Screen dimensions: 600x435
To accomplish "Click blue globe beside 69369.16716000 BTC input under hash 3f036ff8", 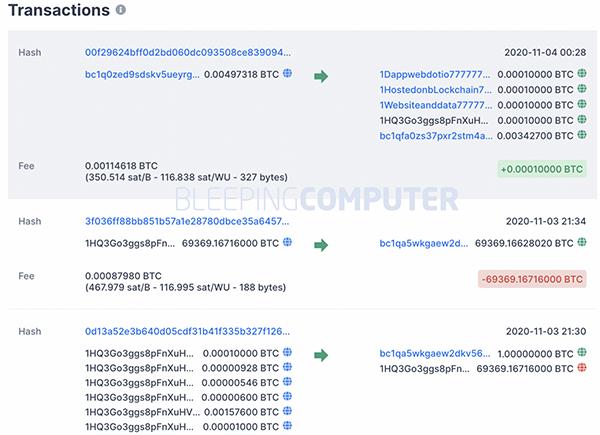I will pyautogui.click(x=287, y=242).
